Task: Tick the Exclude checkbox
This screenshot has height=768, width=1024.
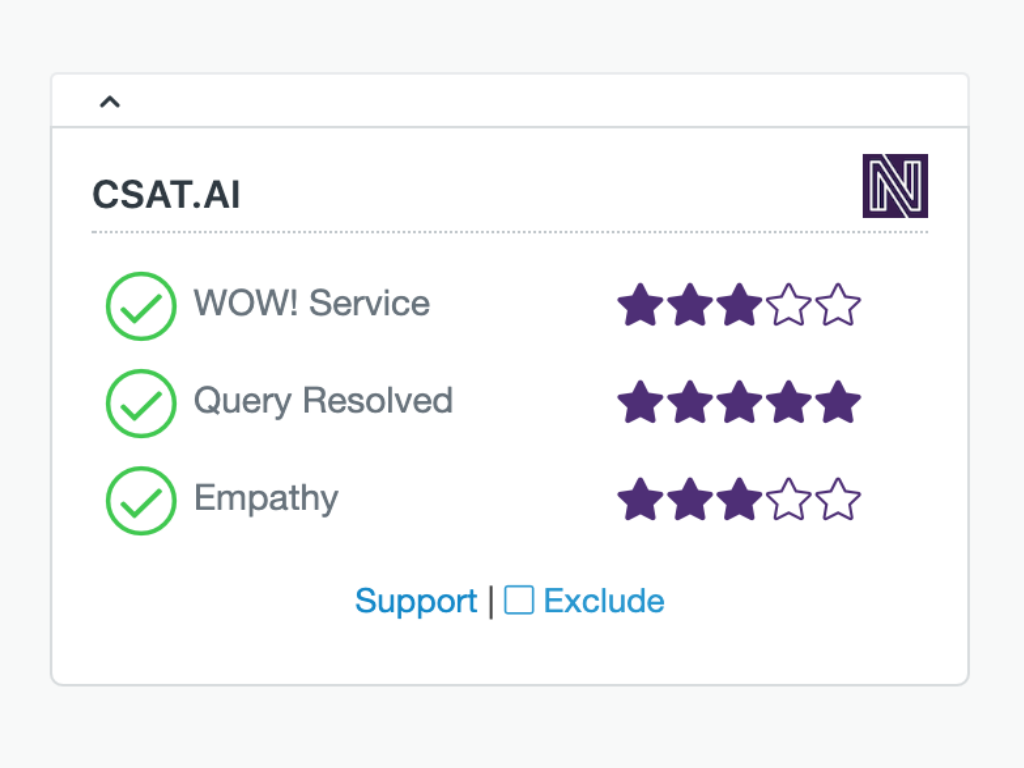Action: tap(519, 600)
